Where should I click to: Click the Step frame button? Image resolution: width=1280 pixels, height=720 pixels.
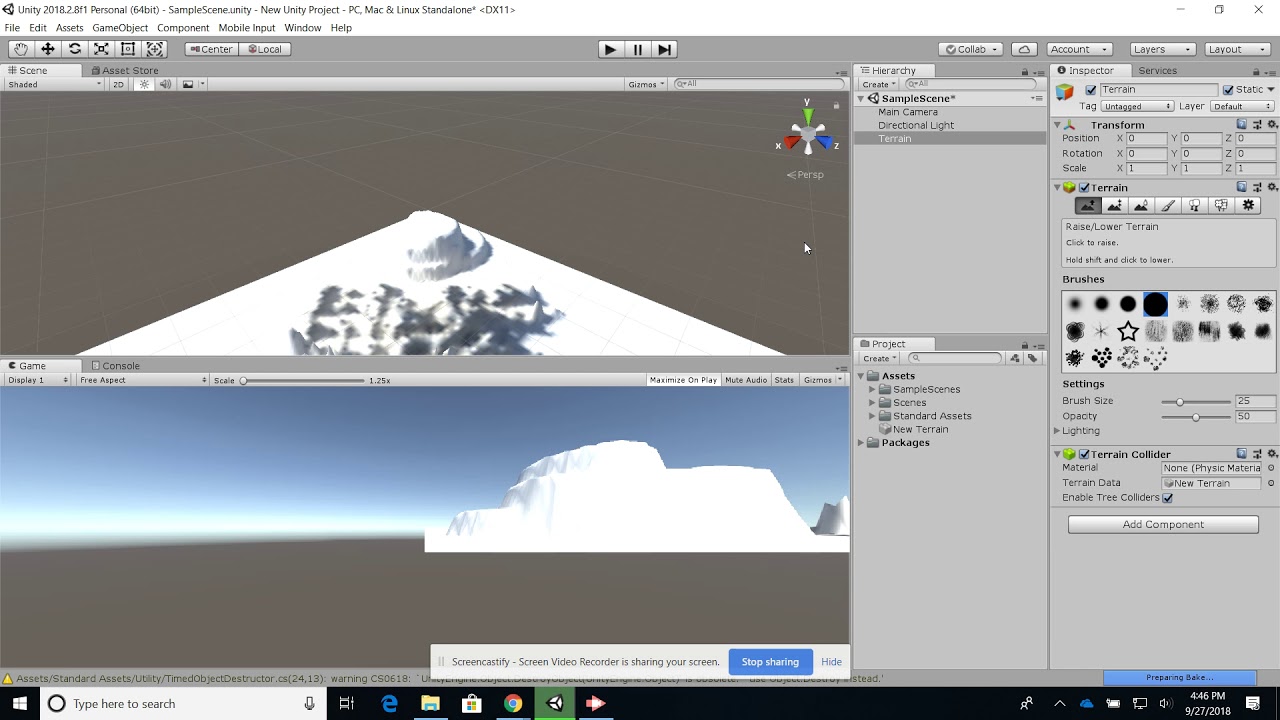665,49
